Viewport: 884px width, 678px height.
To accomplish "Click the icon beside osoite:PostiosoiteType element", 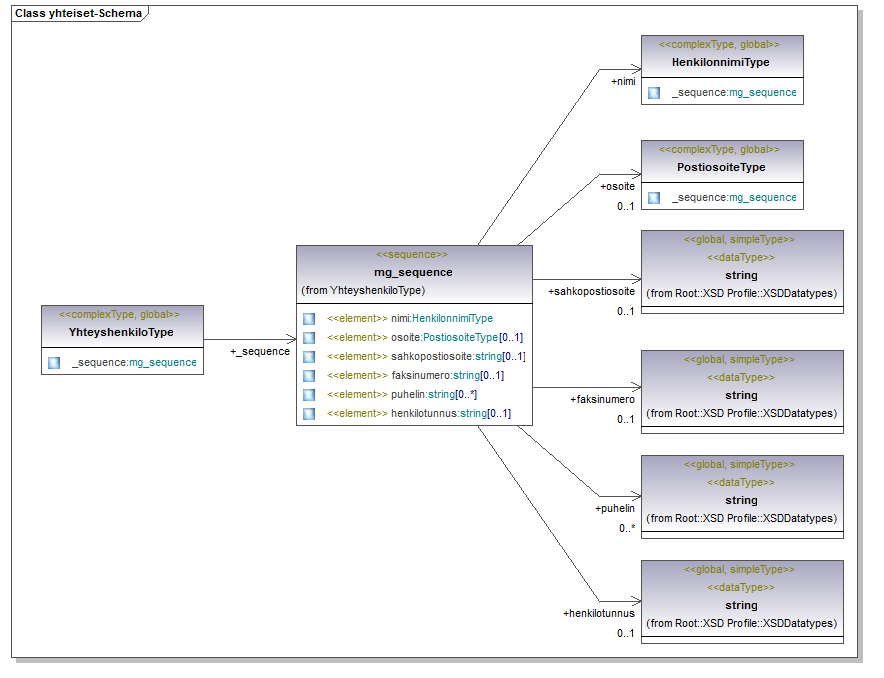I will click(309, 338).
